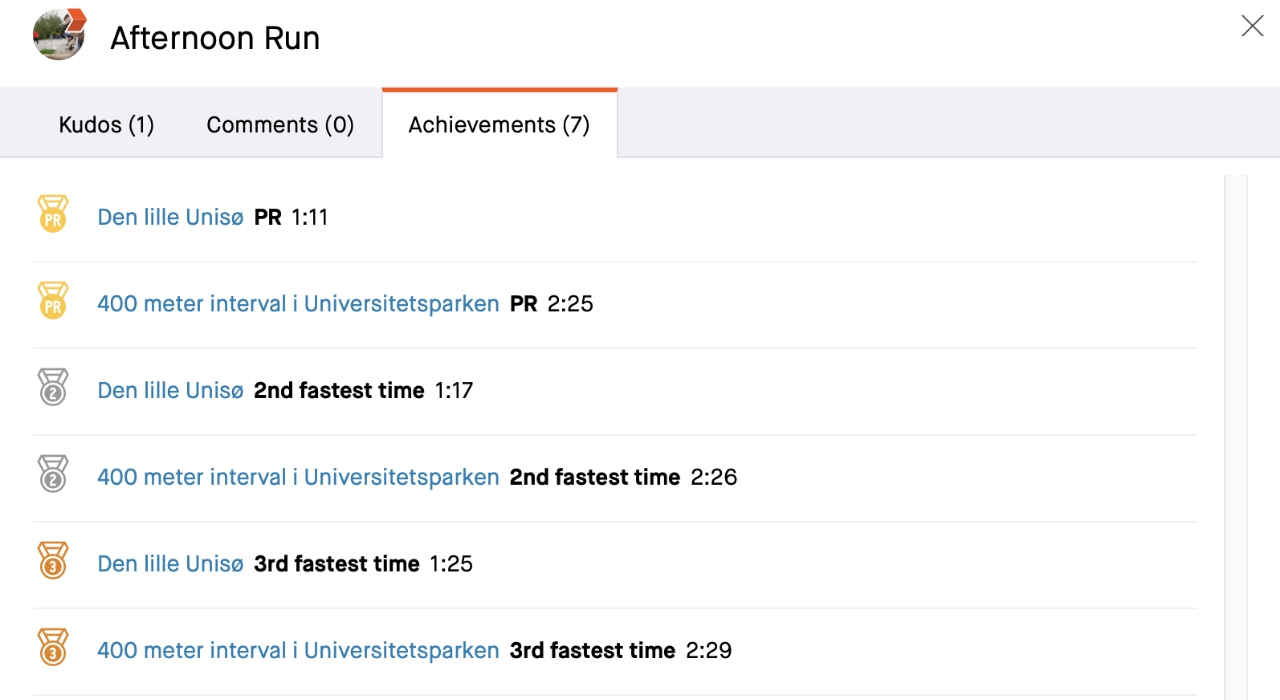1280x700 pixels.
Task: Click the athlete avatar next to Afternoon Run
Action: tap(59, 35)
